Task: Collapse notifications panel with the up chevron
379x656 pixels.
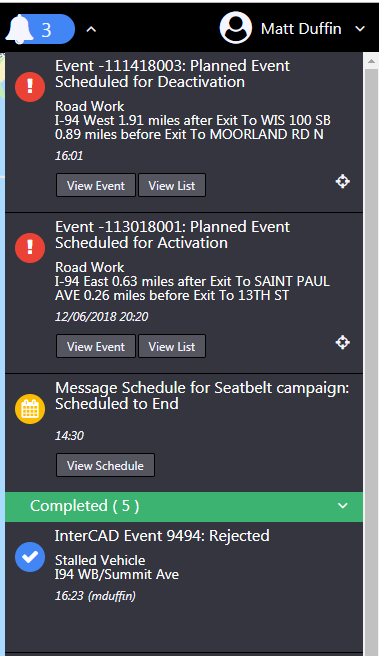Action: click(x=91, y=29)
